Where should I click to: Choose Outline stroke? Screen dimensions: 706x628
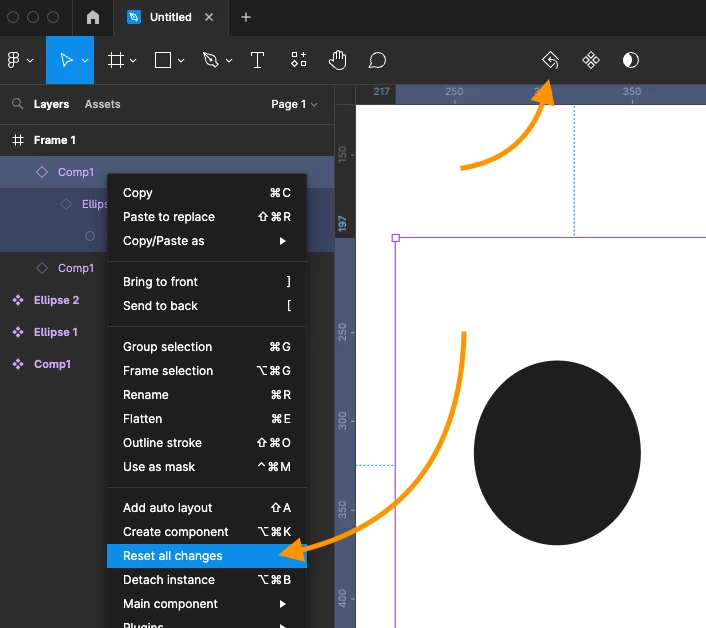tap(207, 443)
